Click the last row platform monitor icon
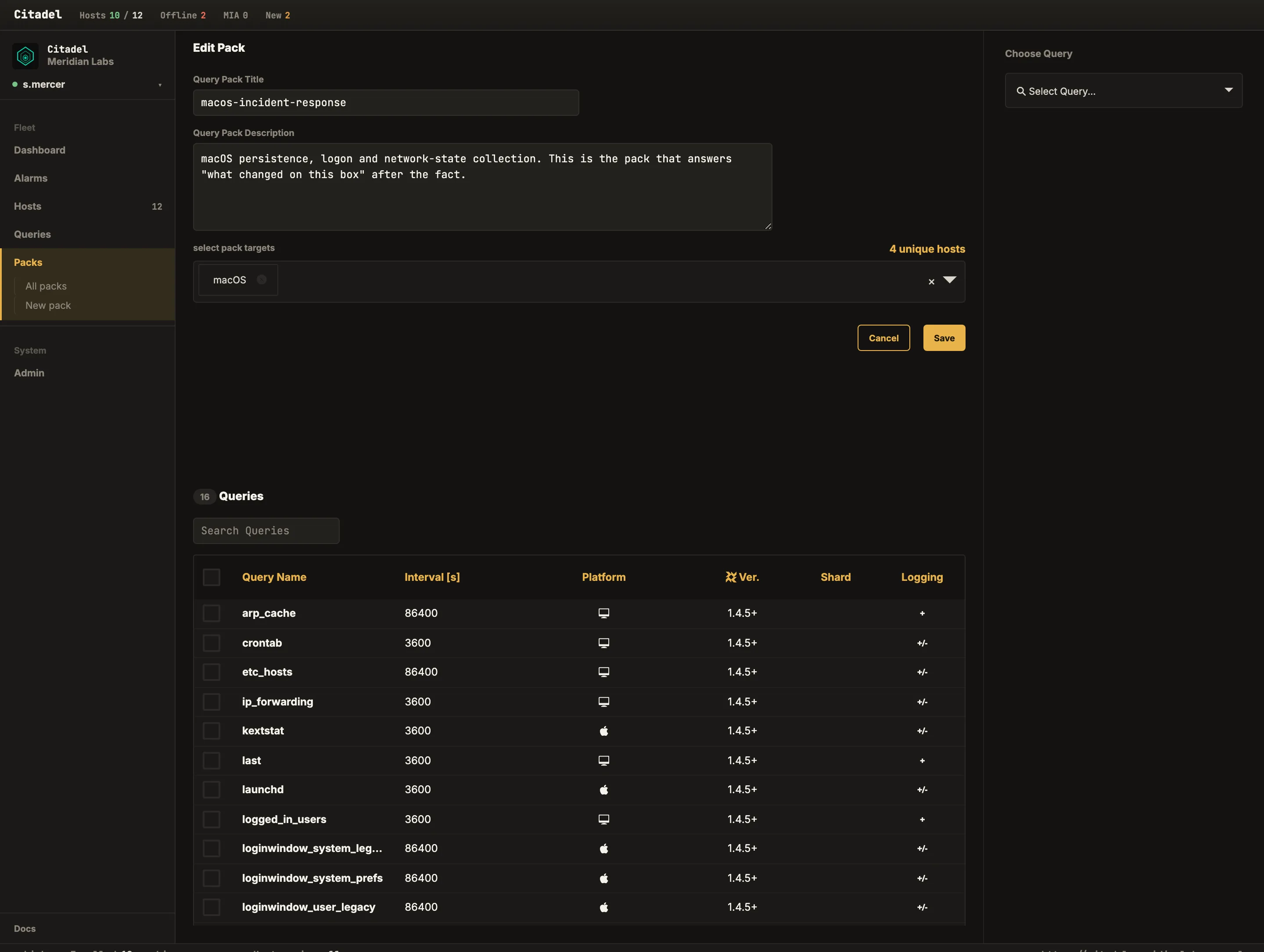This screenshot has width=1264, height=952. point(603,761)
